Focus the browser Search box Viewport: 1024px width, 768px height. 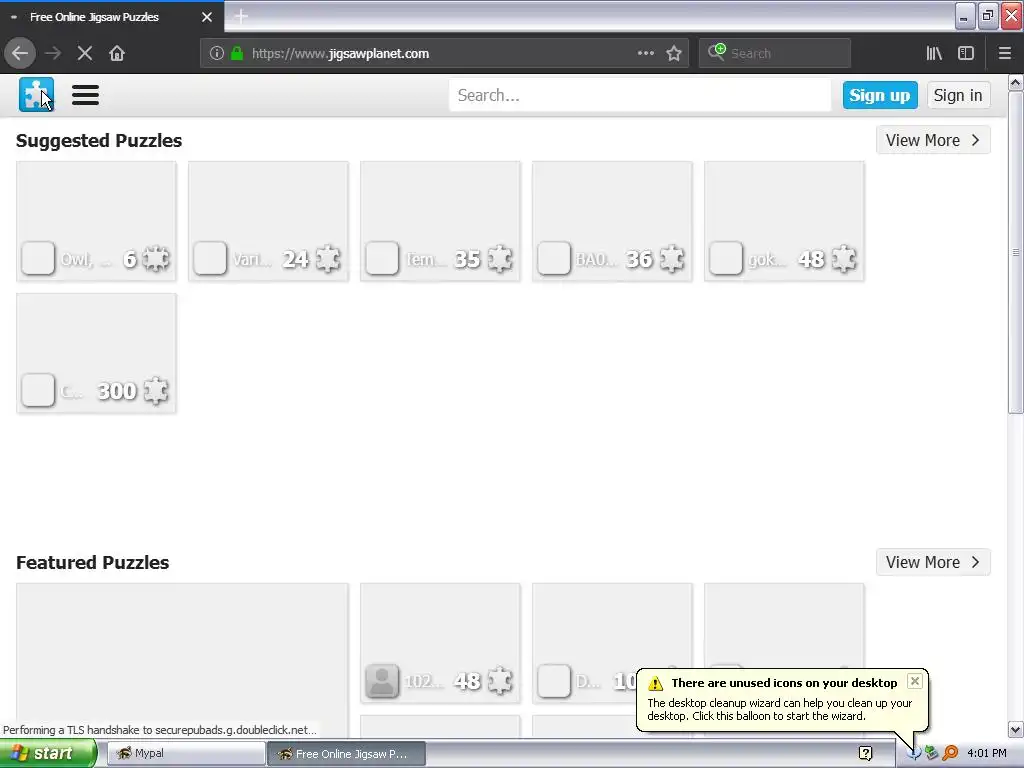click(775, 54)
